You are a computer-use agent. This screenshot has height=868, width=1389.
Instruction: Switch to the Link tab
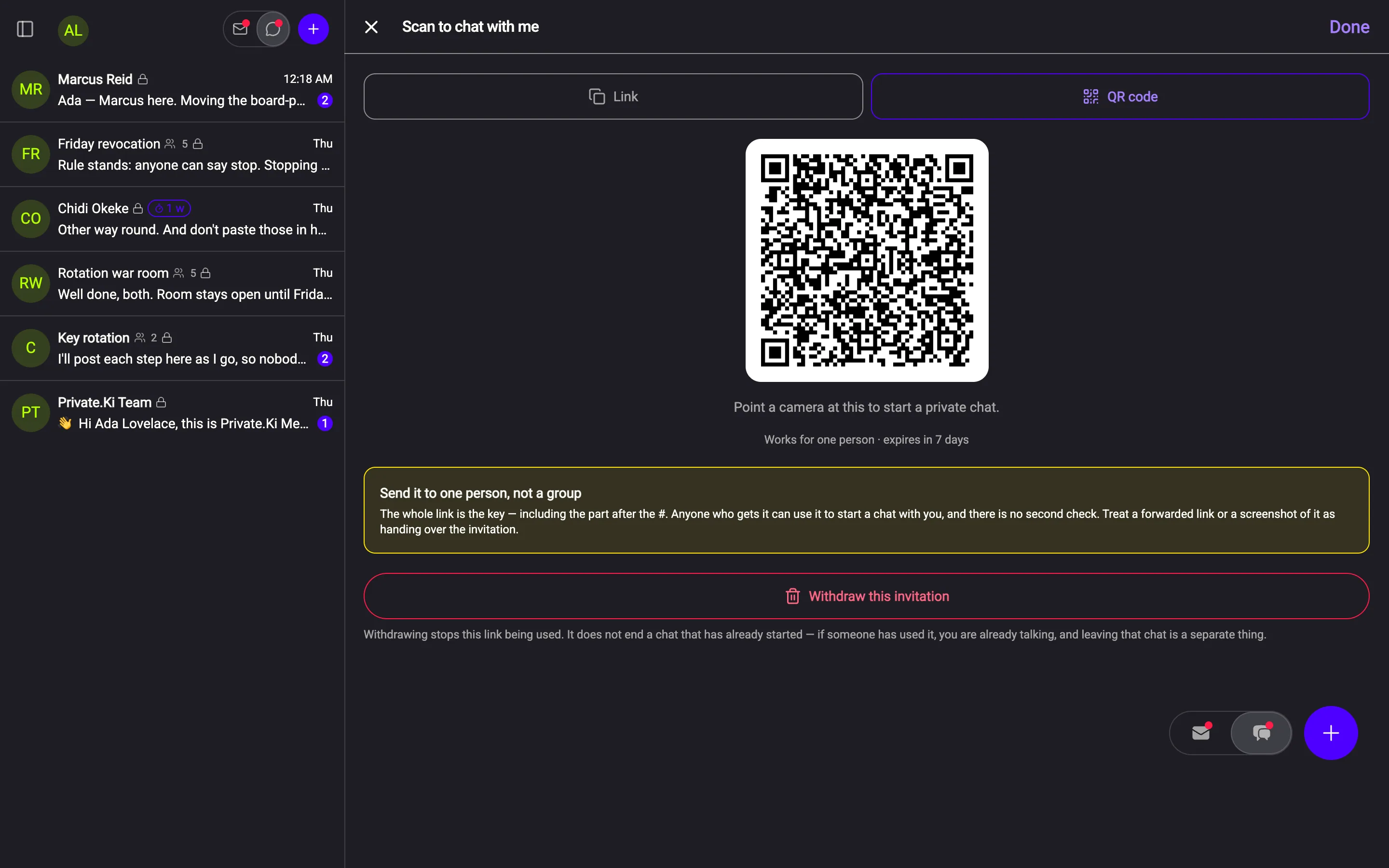coord(613,96)
